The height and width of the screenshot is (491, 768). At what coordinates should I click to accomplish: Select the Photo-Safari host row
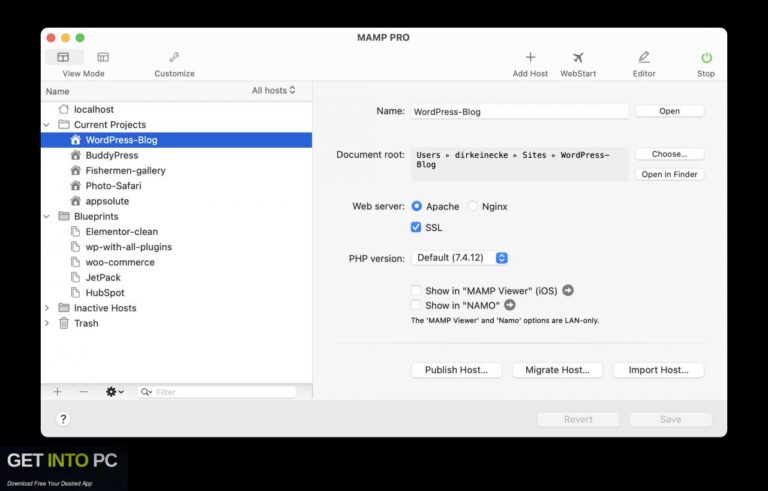[x=176, y=186]
